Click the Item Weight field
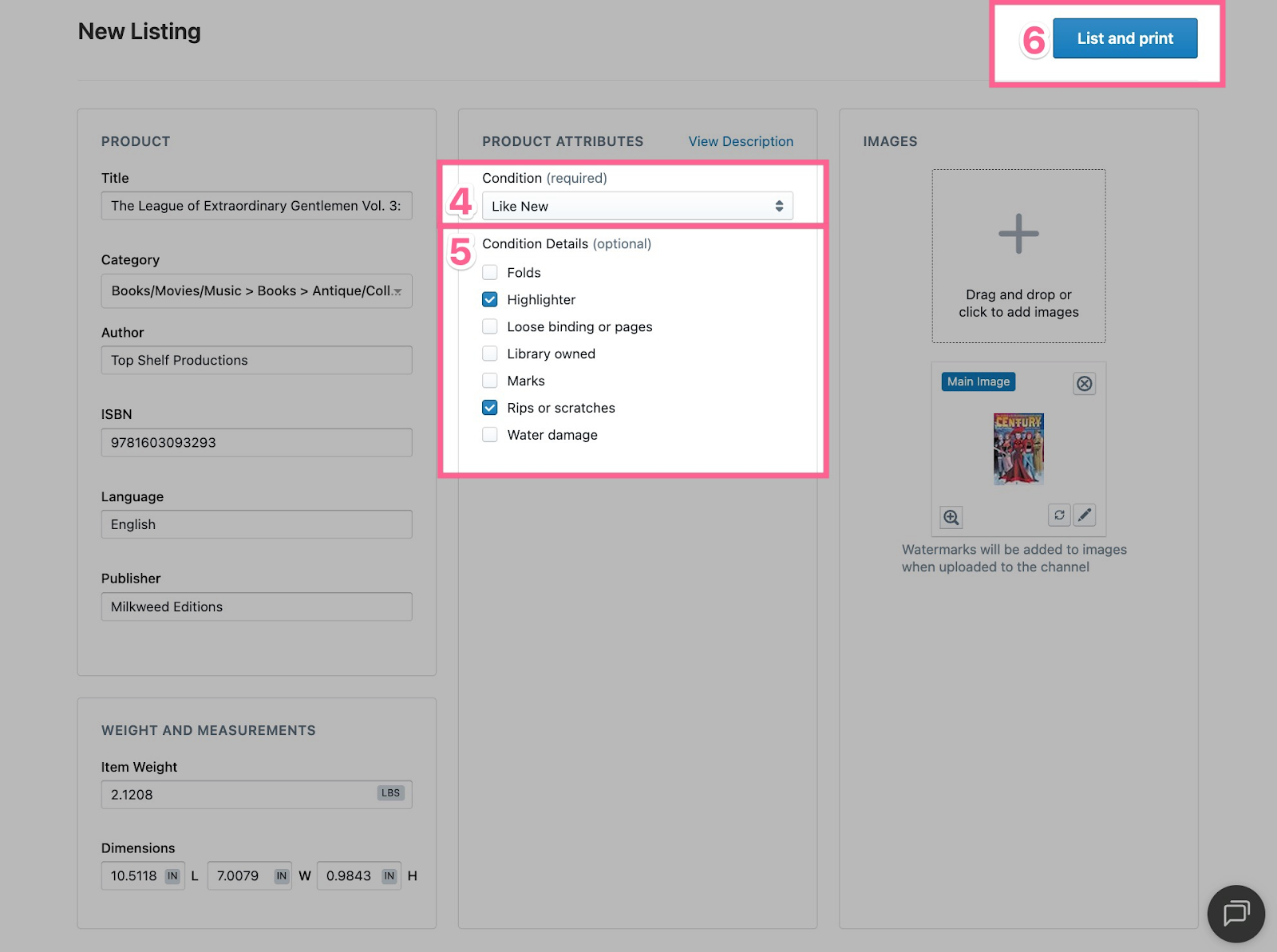This screenshot has height=952, width=1277. (239, 795)
